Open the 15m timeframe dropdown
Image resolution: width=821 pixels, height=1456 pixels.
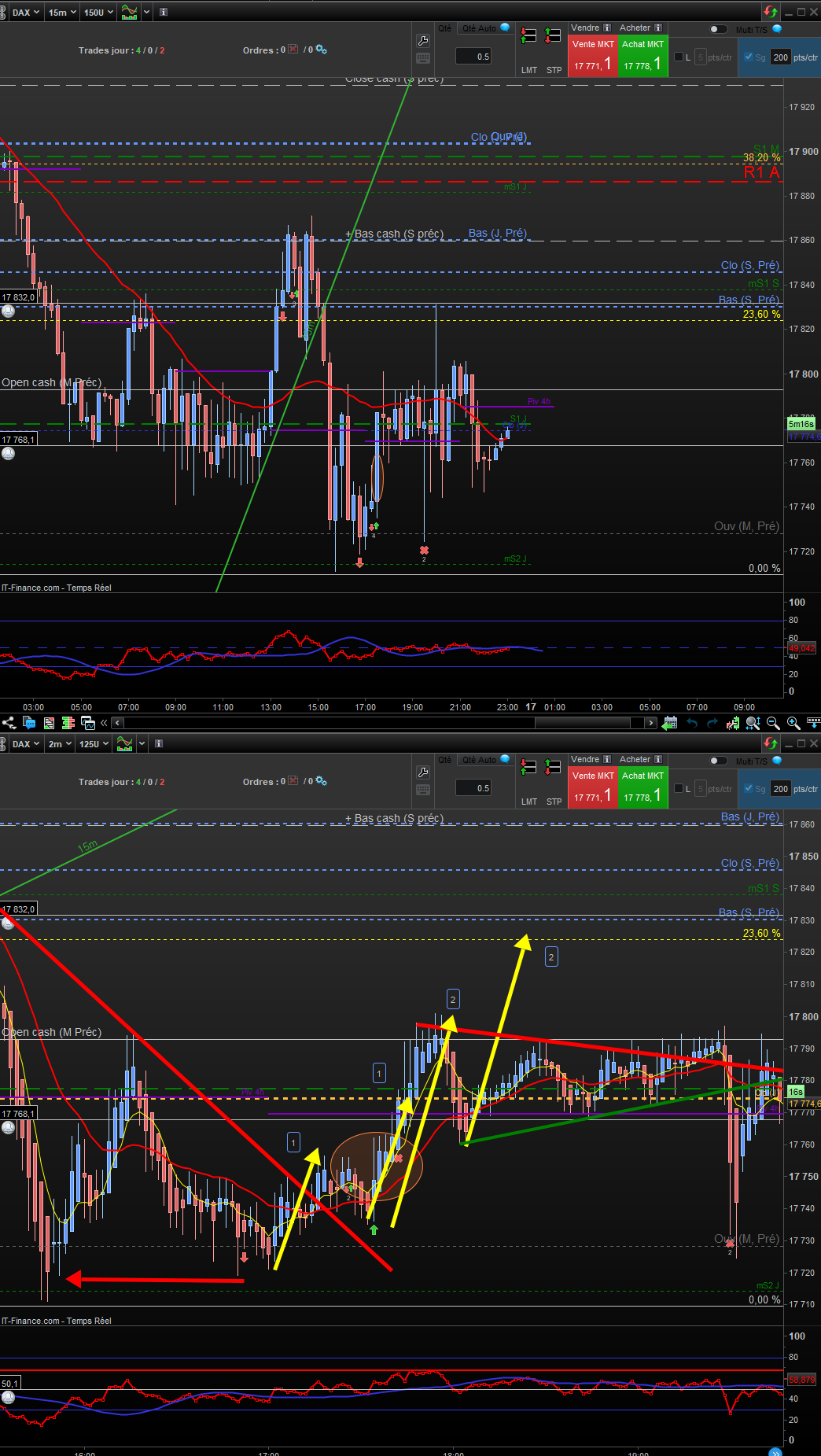(61, 12)
